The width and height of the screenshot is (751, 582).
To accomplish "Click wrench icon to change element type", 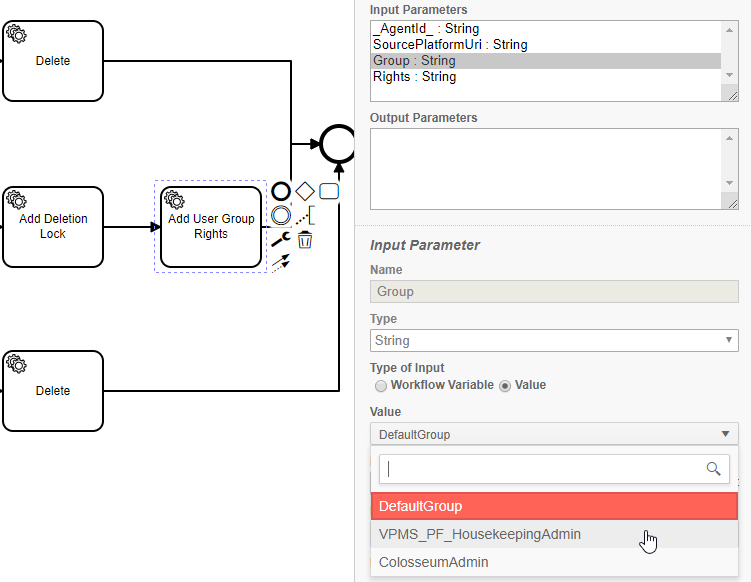I will (x=281, y=239).
